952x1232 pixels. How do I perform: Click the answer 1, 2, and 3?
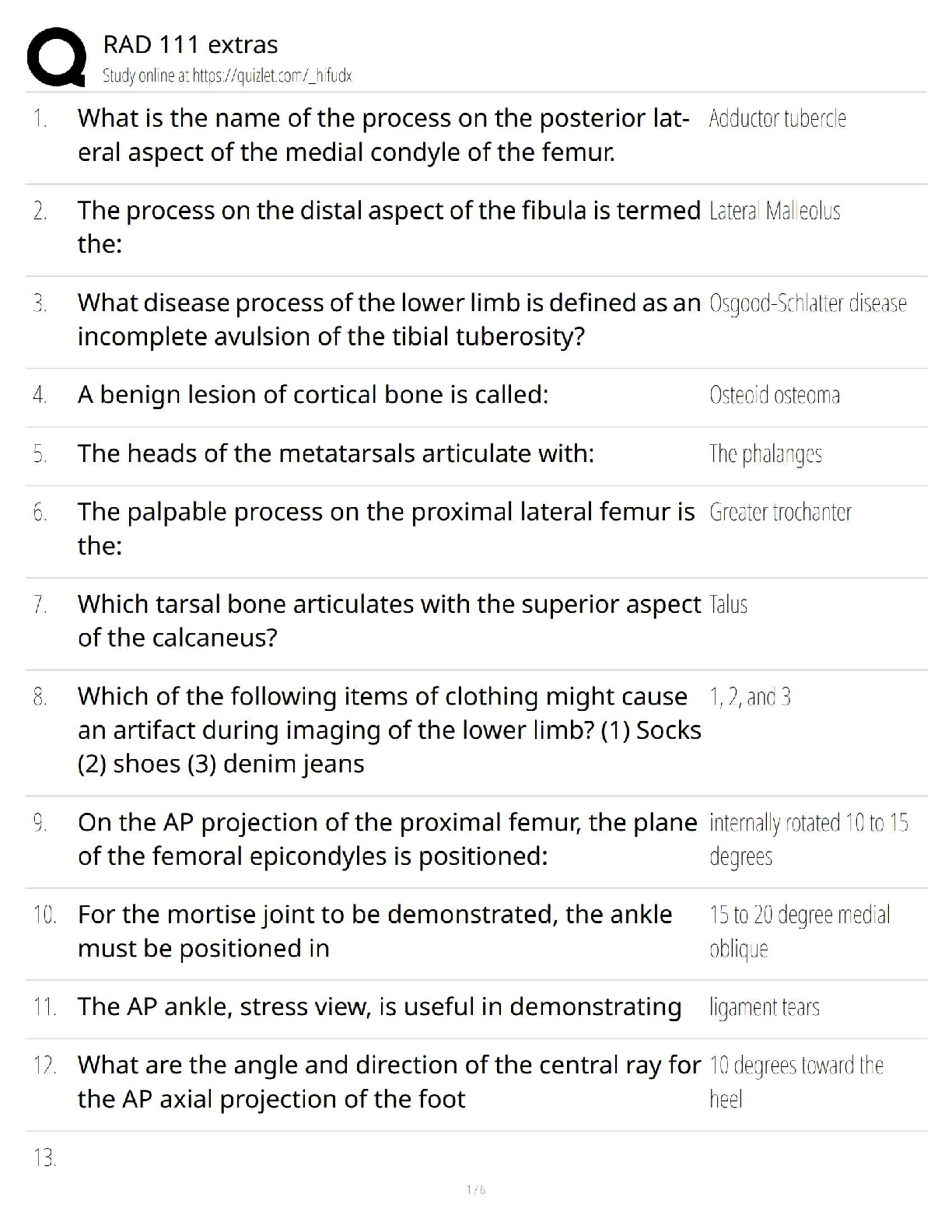pyautogui.click(x=750, y=696)
